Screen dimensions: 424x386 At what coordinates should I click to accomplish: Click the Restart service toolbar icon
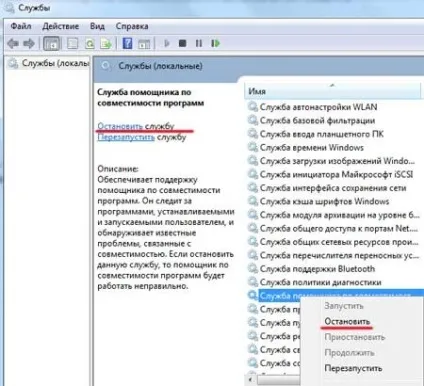coord(215,43)
